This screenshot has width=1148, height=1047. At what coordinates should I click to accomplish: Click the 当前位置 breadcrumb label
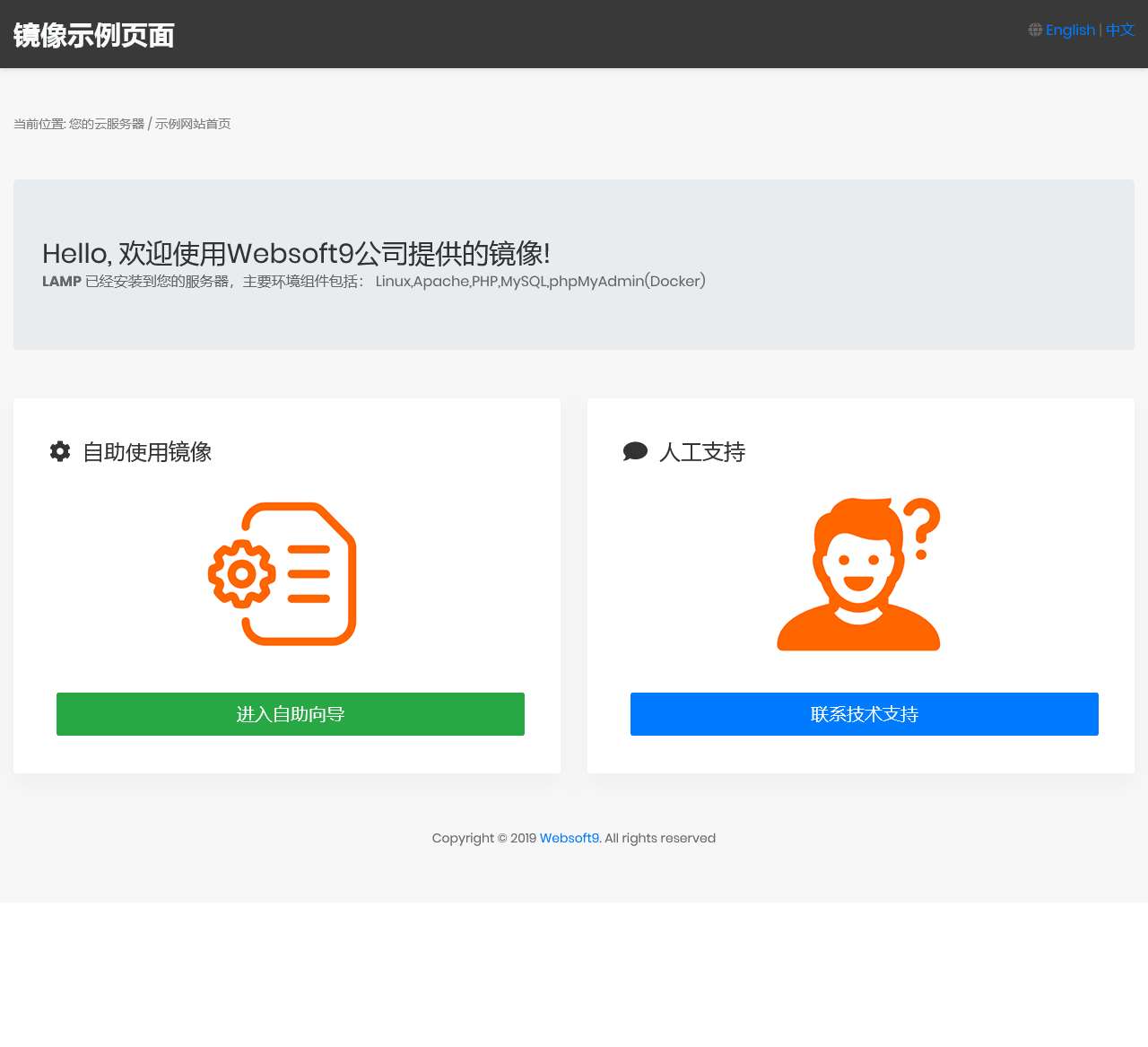click(39, 124)
